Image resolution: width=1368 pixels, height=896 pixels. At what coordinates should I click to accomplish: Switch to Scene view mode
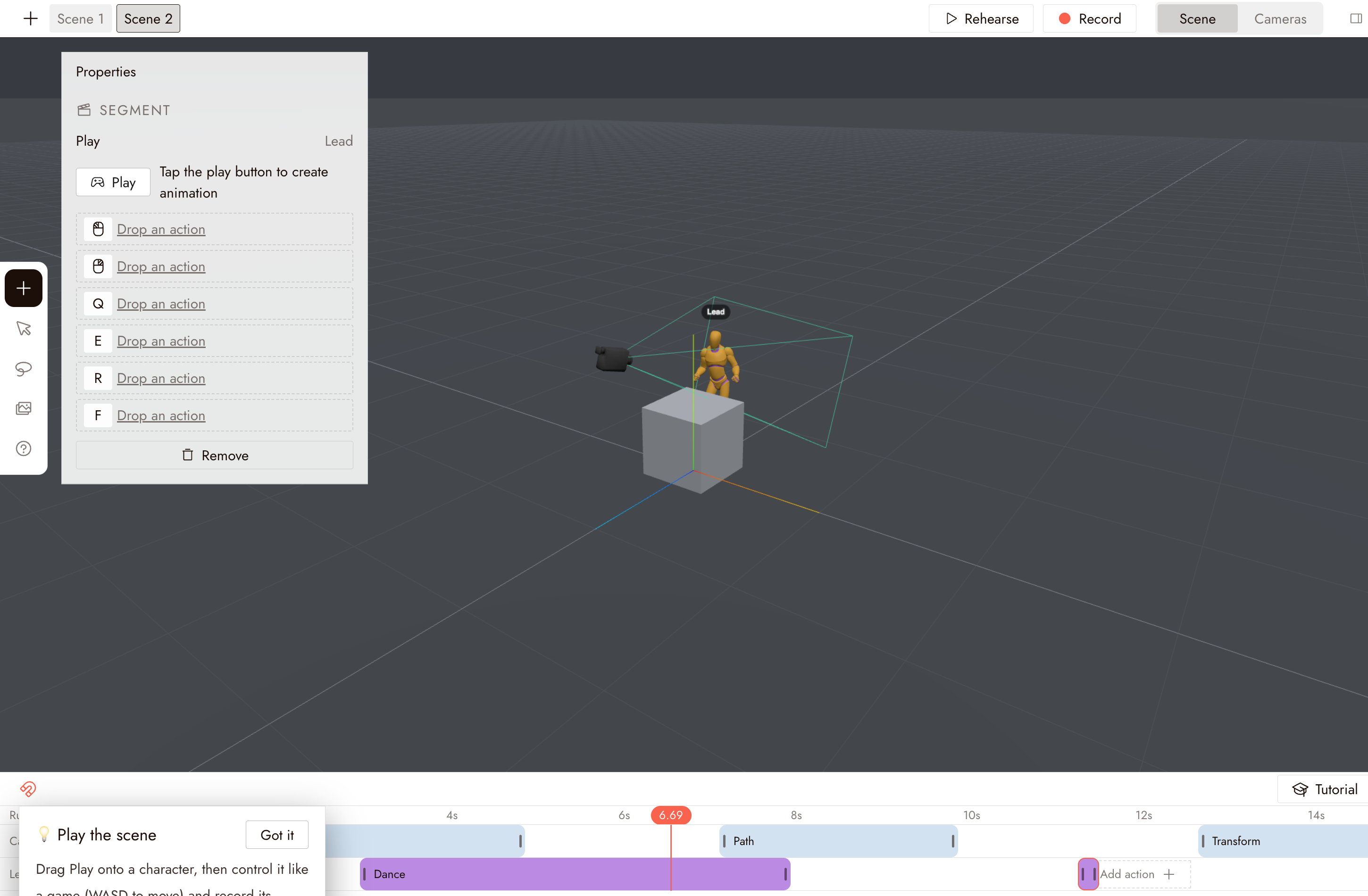tap(1197, 19)
